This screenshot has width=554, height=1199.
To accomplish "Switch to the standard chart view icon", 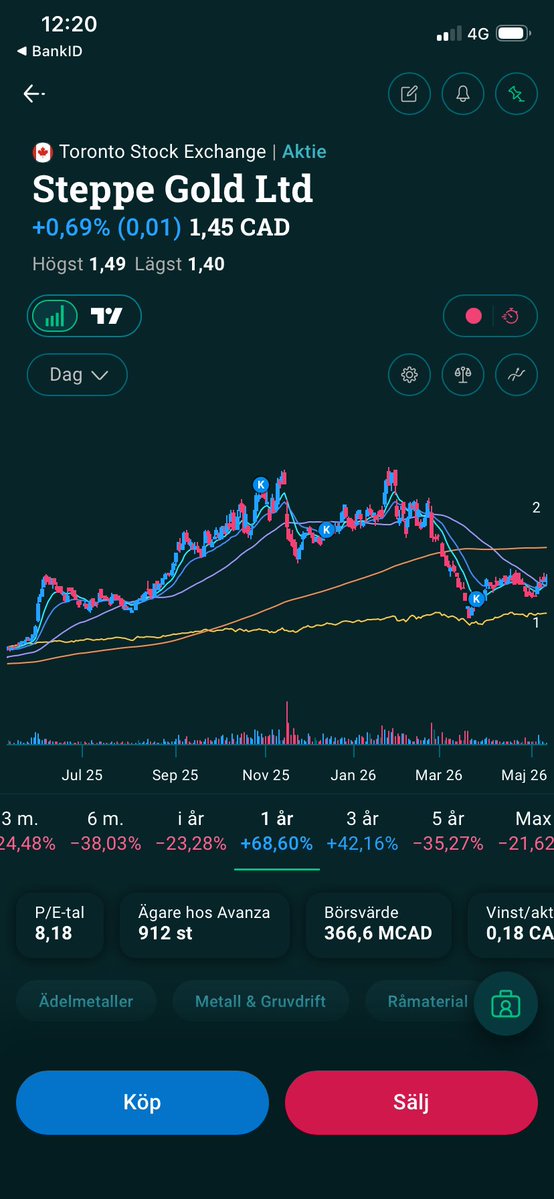I will (x=54, y=316).
